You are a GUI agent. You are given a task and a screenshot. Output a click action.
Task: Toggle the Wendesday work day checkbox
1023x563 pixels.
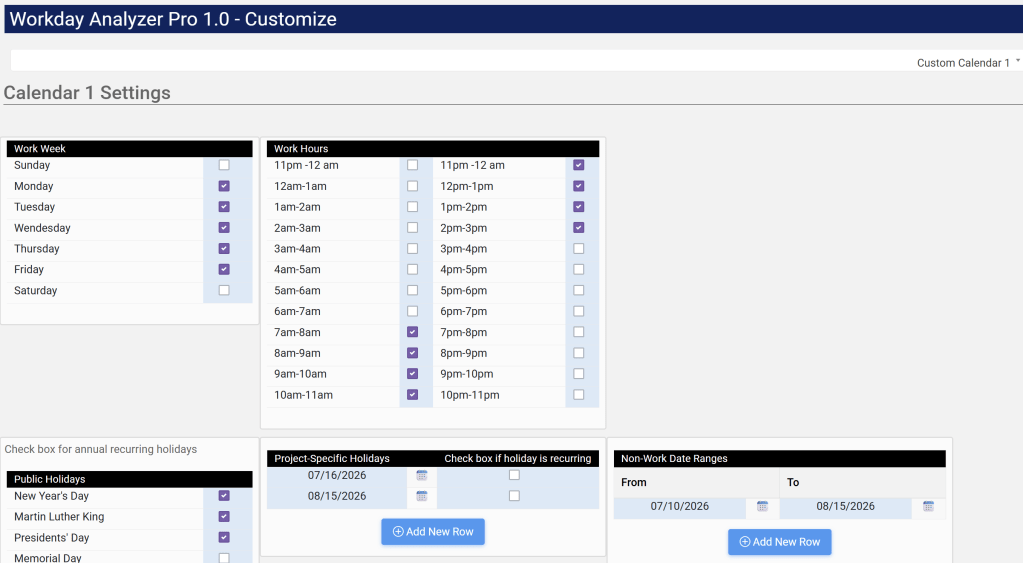coord(224,228)
